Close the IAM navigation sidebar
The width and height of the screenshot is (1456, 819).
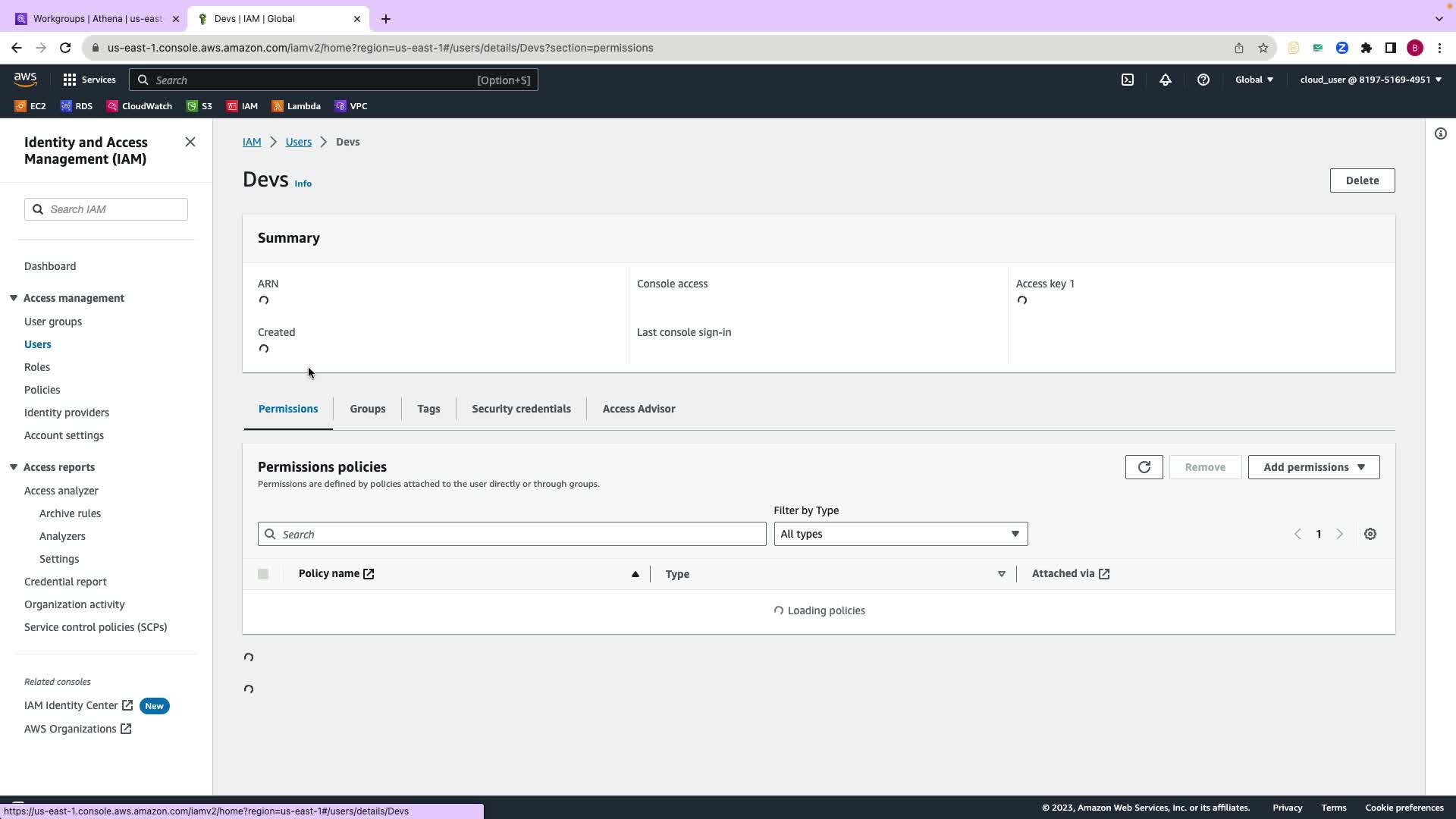point(190,143)
